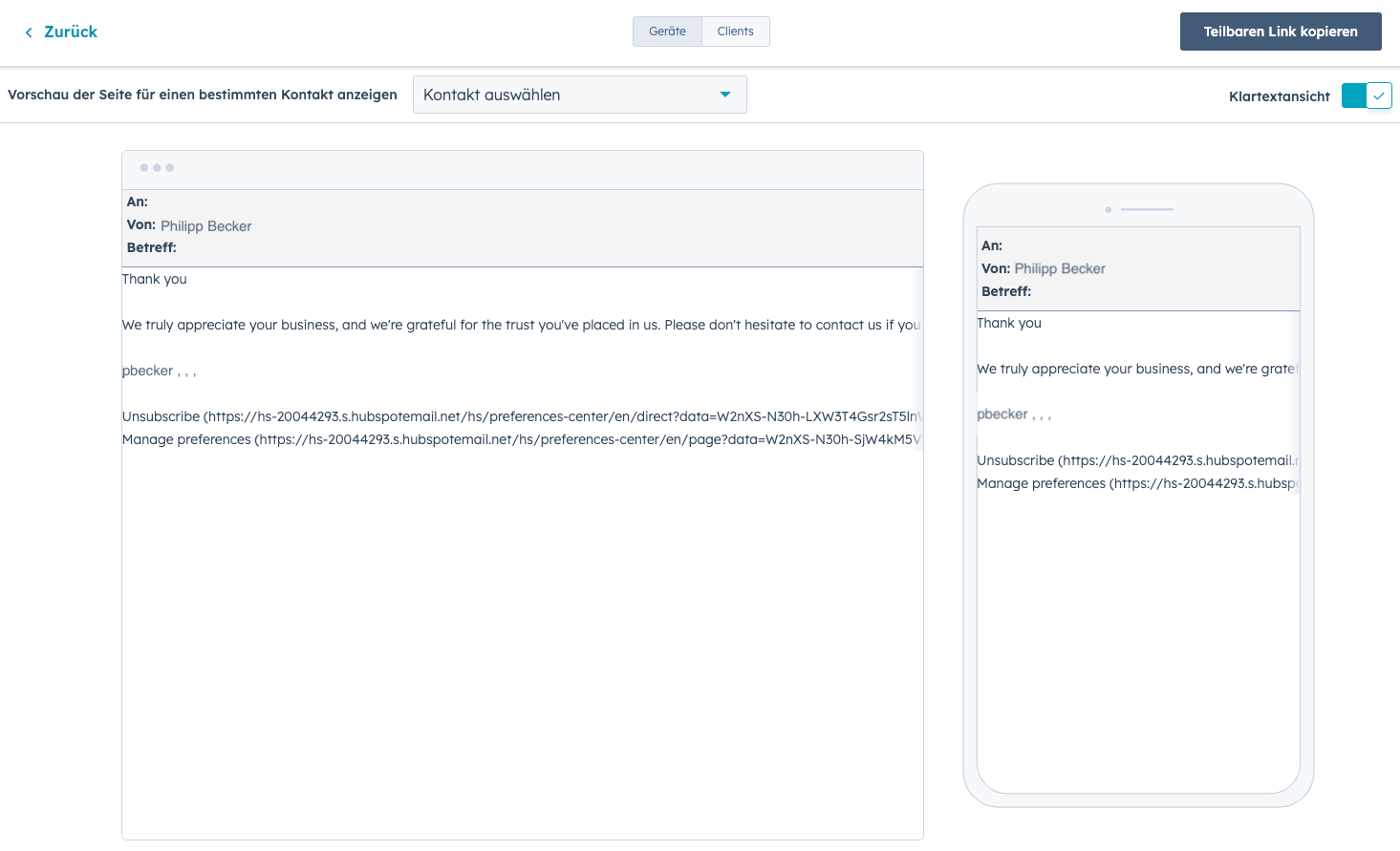Click the checkmark icon on the Klartextansicht switch
The image size is (1400, 851).
pos(1379,96)
